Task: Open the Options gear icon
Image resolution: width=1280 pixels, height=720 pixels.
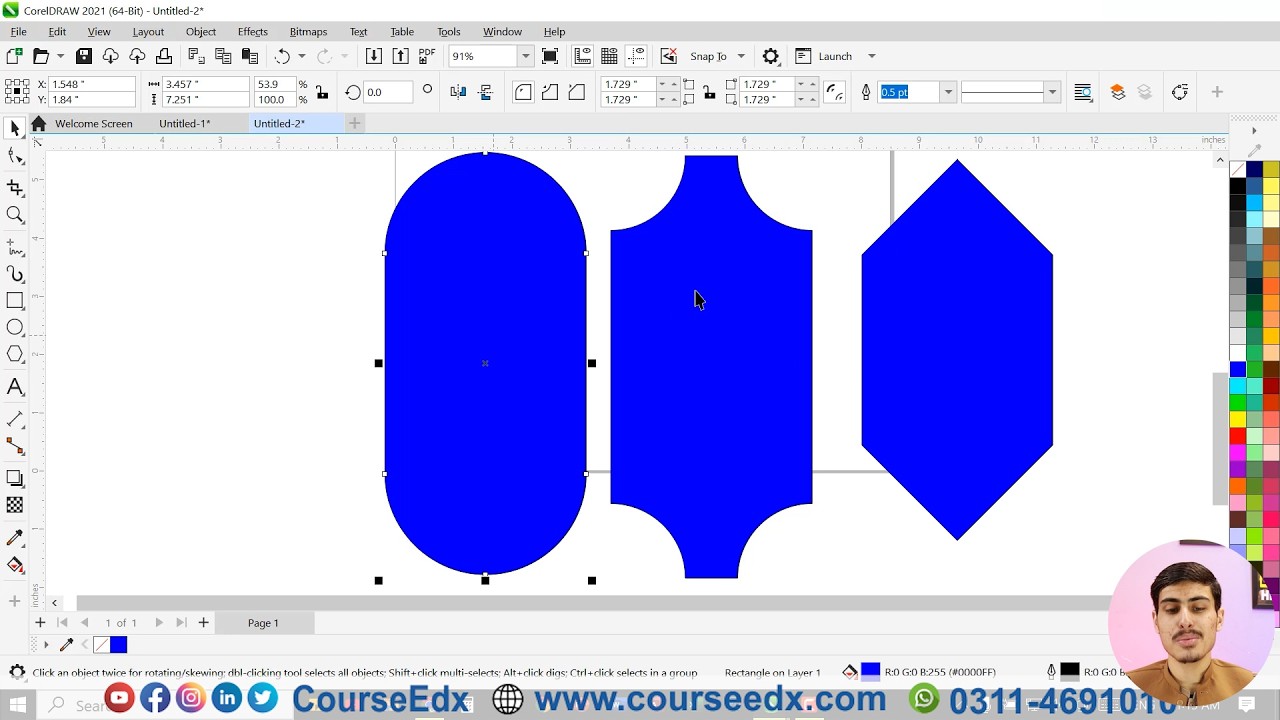Action: [x=770, y=56]
